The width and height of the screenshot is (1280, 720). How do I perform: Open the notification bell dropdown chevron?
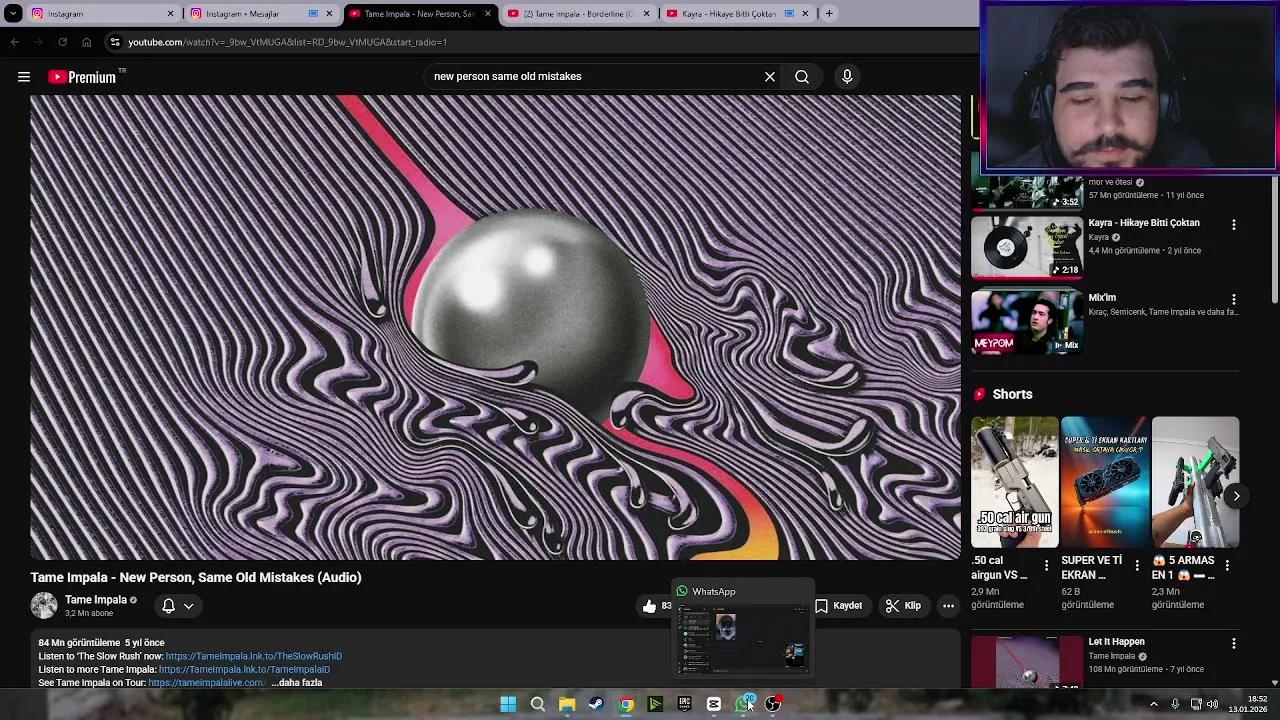[x=188, y=605]
